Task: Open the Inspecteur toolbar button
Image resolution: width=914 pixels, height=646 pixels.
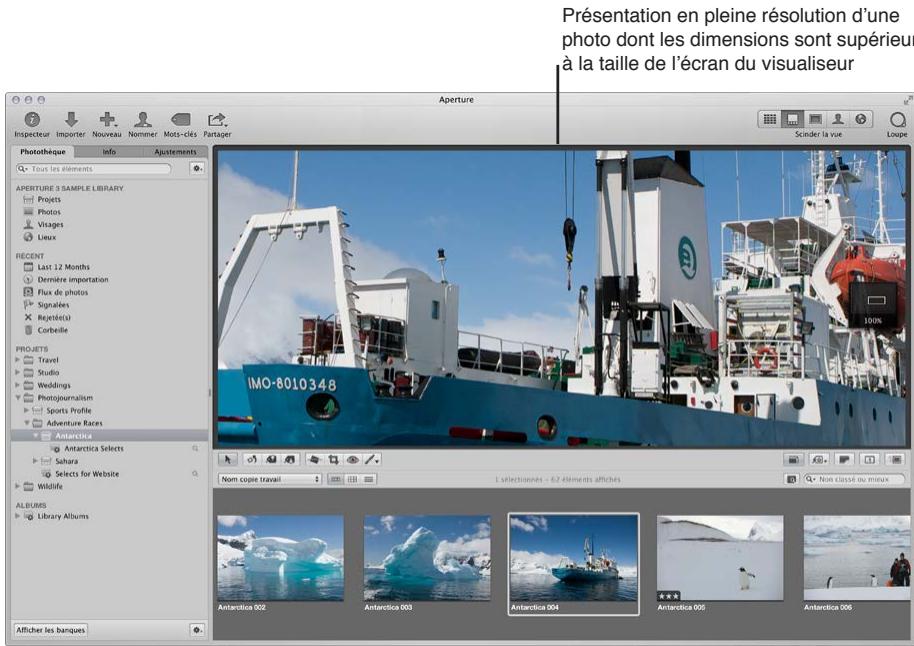Action: pyautogui.click(x=31, y=124)
